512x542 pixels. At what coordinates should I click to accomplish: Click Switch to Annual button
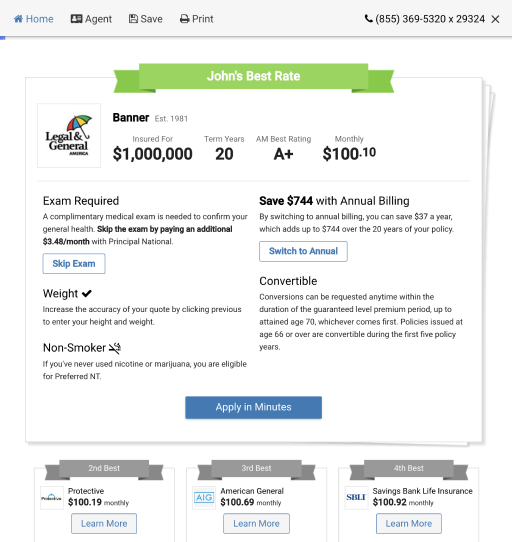[x=303, y=251]
